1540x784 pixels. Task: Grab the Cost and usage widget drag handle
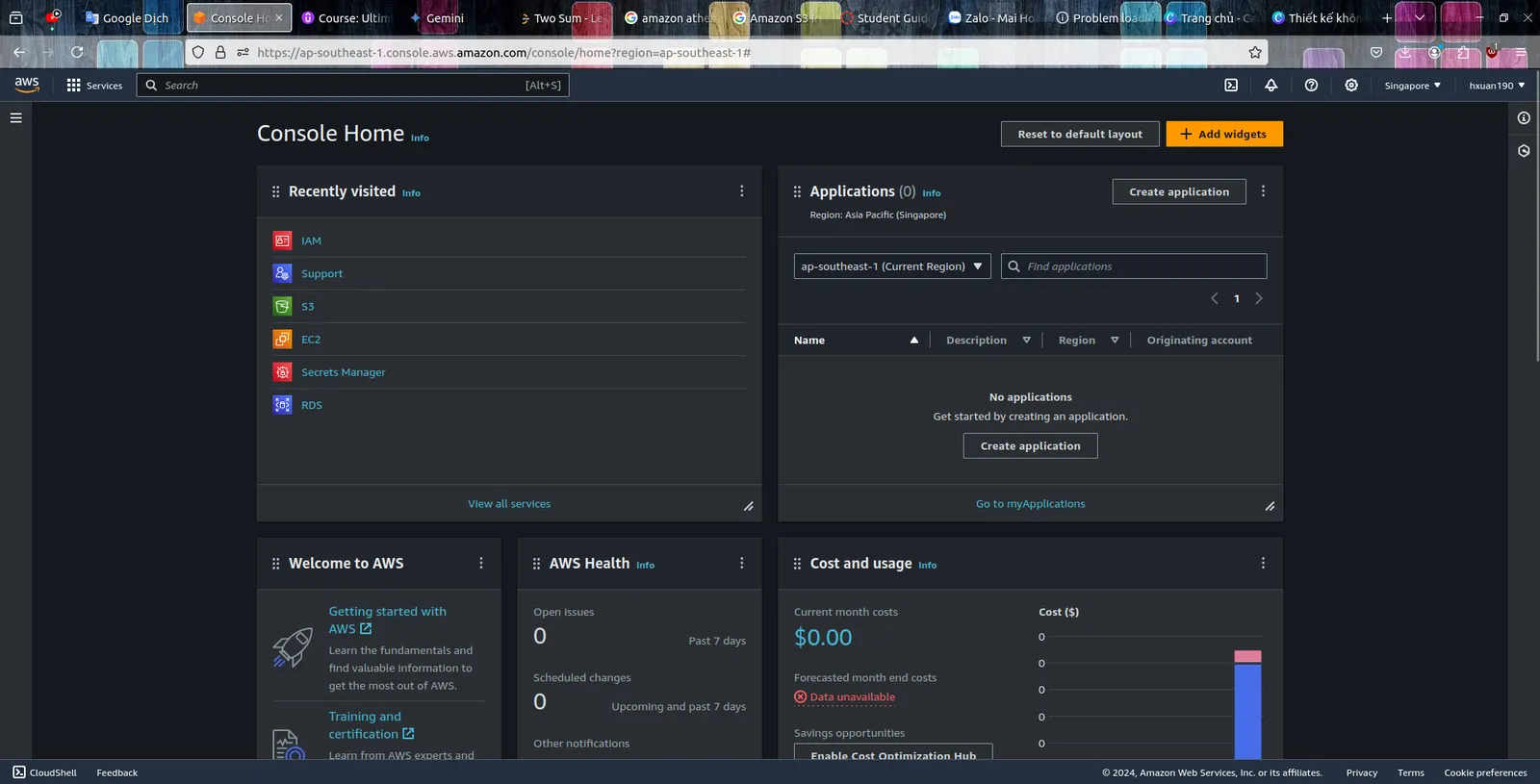point(797,564)
